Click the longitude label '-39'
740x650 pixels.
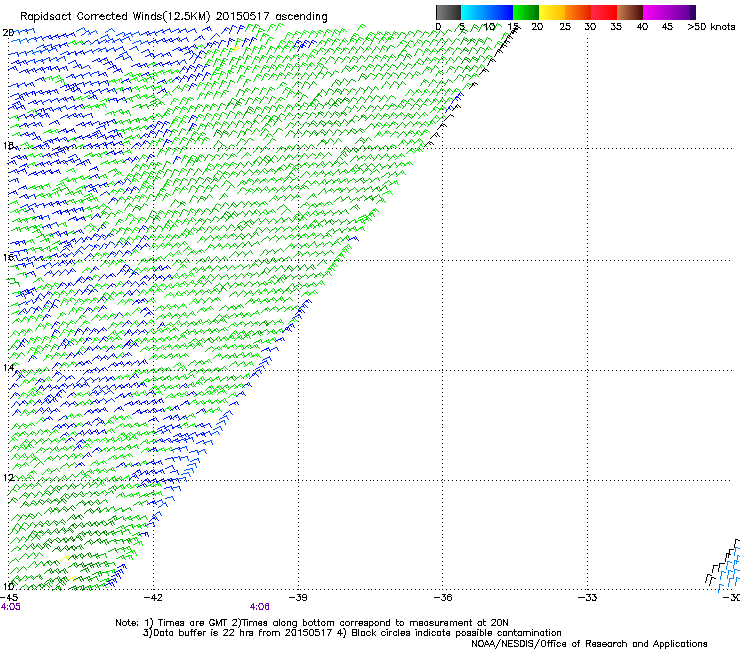click(x=298, y=598)
